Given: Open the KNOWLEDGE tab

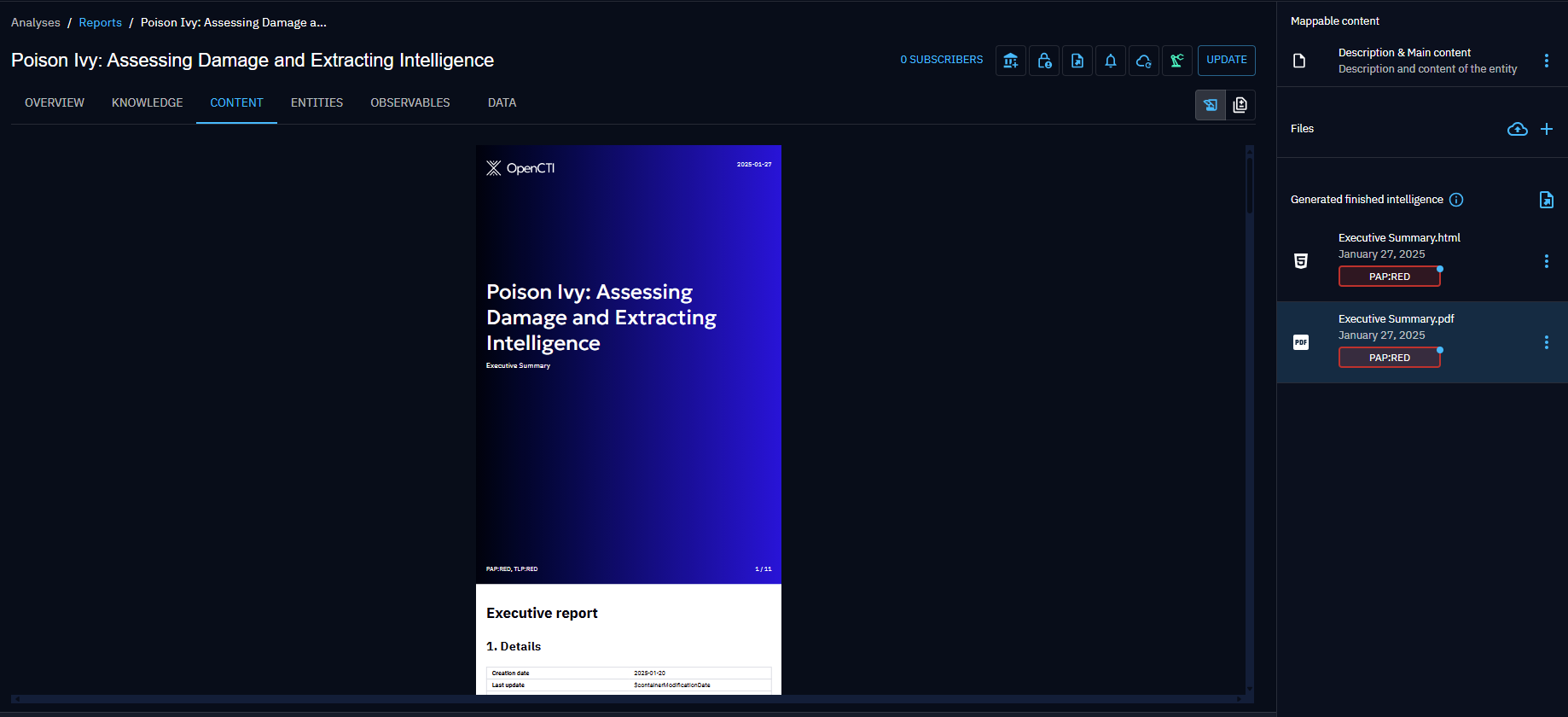Looking at the screenshot, I should 148,102.
